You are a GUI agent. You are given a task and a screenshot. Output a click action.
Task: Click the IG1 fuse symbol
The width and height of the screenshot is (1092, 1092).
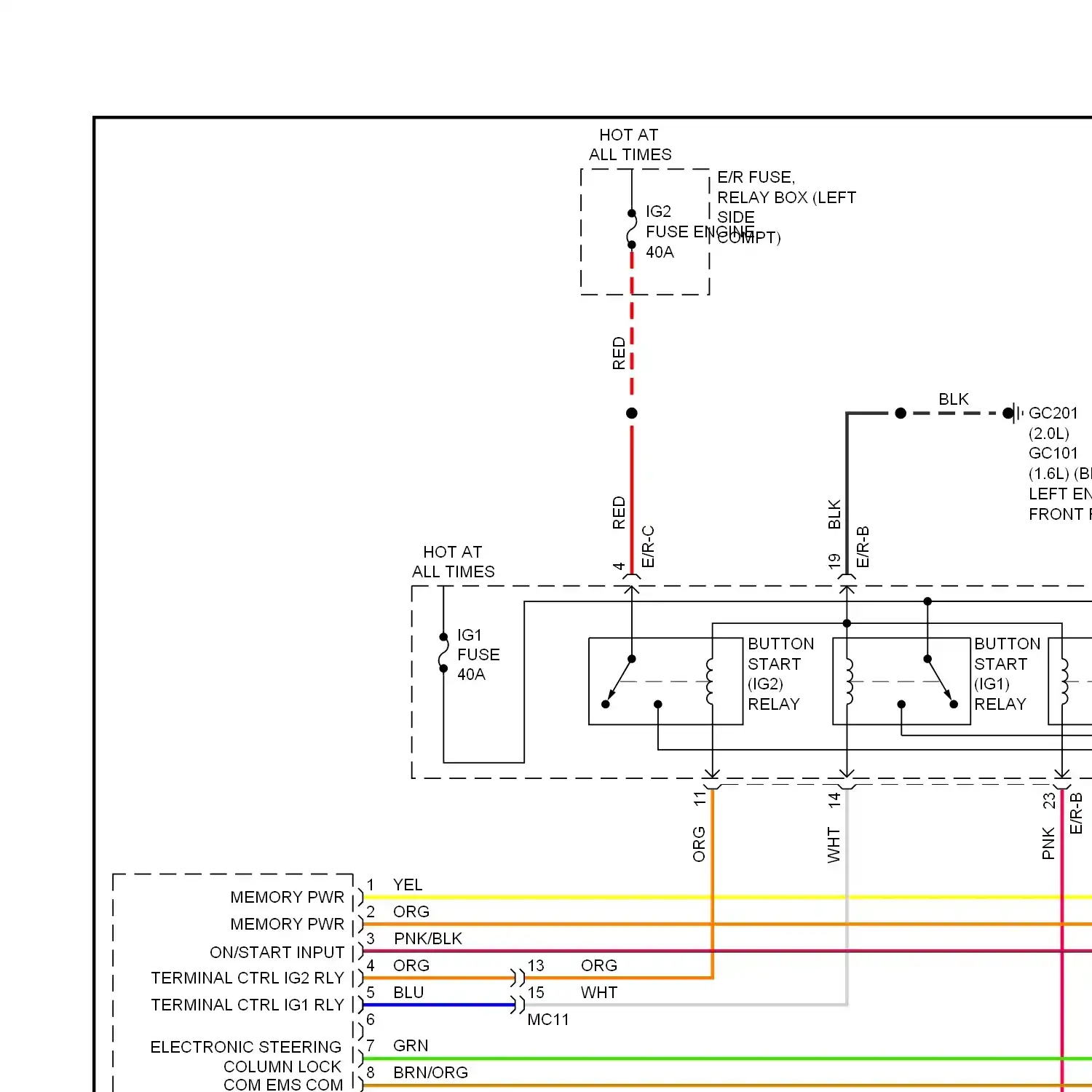coord(443,653)
